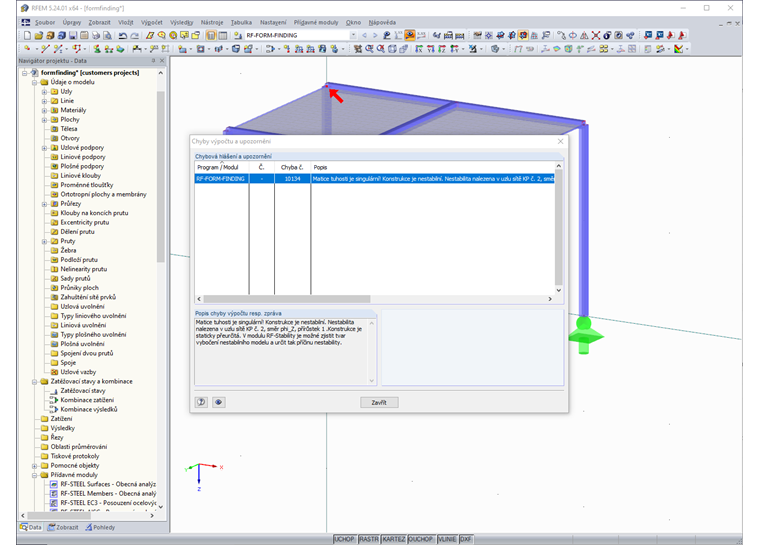Click the Save diskette icon

pyautogui.click(x=73, y=35)
